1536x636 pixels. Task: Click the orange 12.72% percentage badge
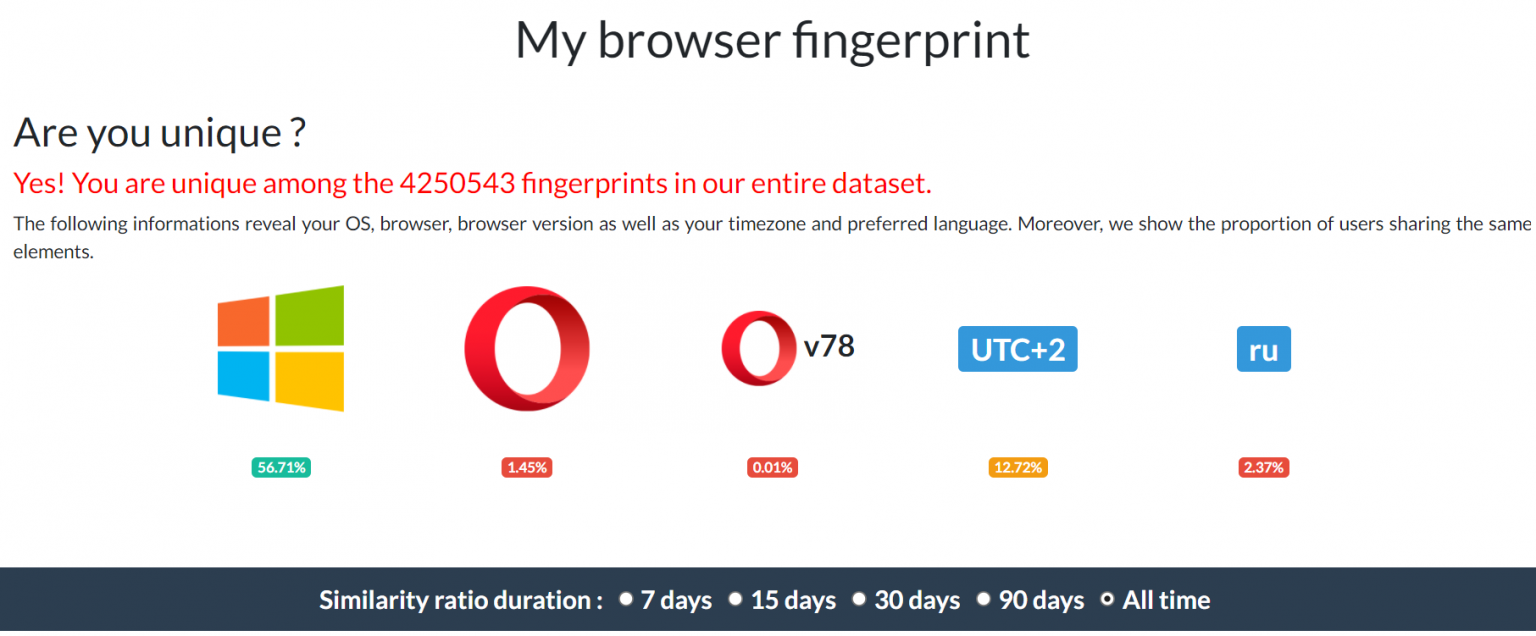[1018, 467]
